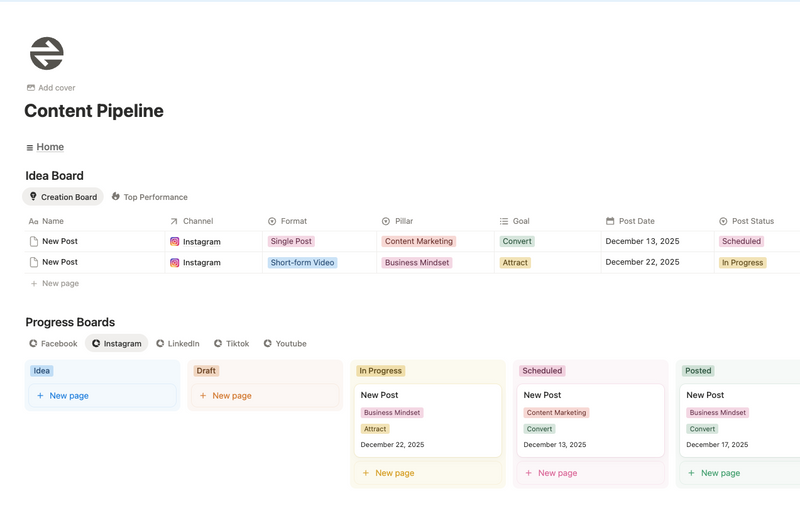Click the Scheduled status tag in first row
This screenshot has width=800, height=530.
pos(741,241)
